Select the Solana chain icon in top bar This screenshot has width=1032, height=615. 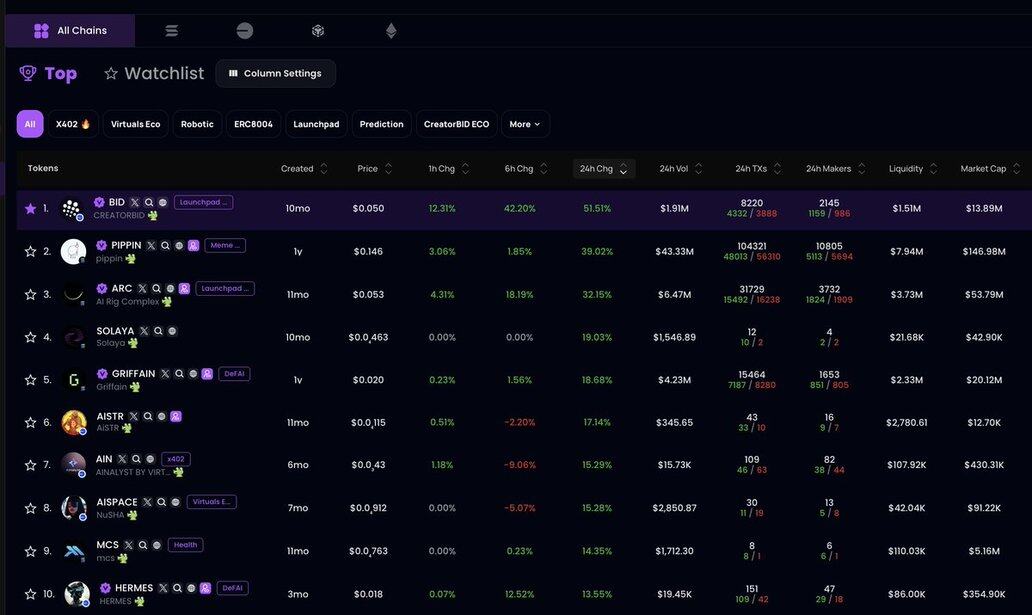tap(172, 31)
